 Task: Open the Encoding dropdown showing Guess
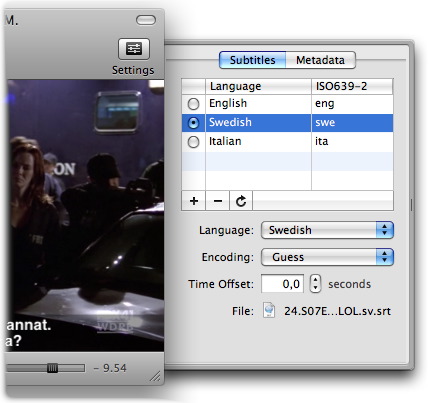(x=327, y=257)
